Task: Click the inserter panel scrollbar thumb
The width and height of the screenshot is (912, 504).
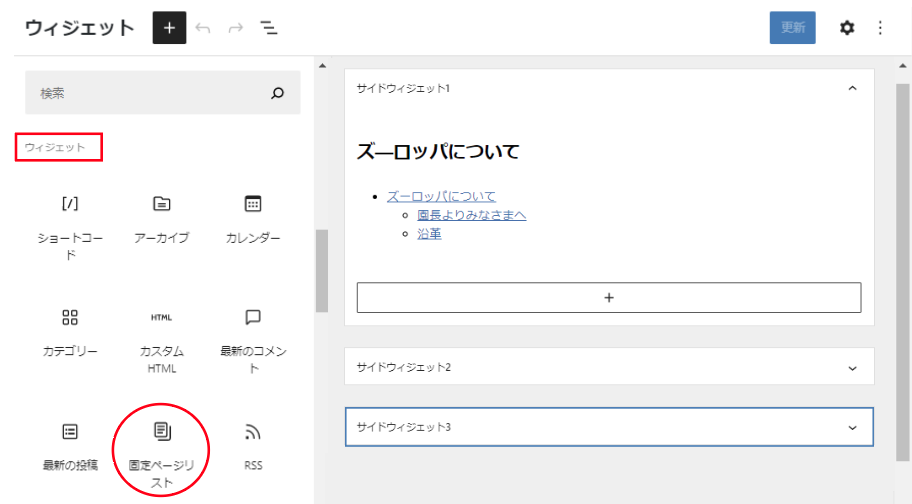Action: tap(322, 271)
